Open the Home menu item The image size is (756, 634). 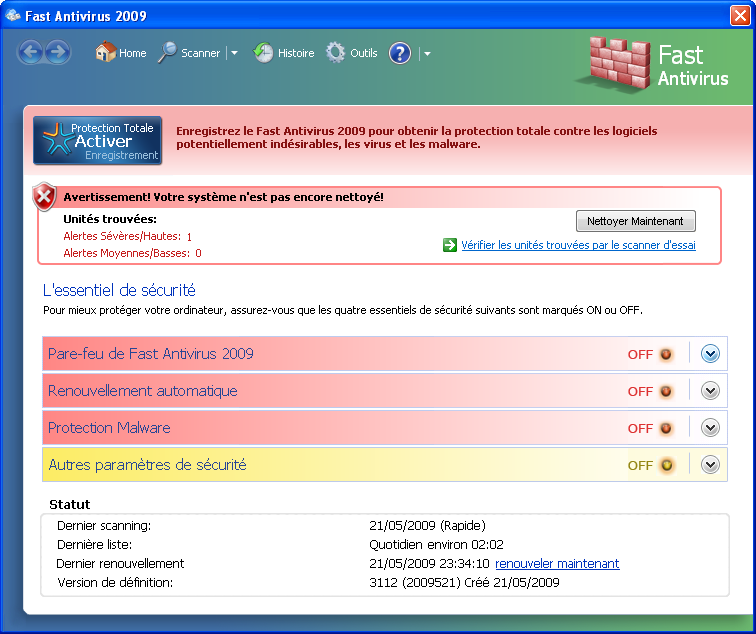coord(133,53)
